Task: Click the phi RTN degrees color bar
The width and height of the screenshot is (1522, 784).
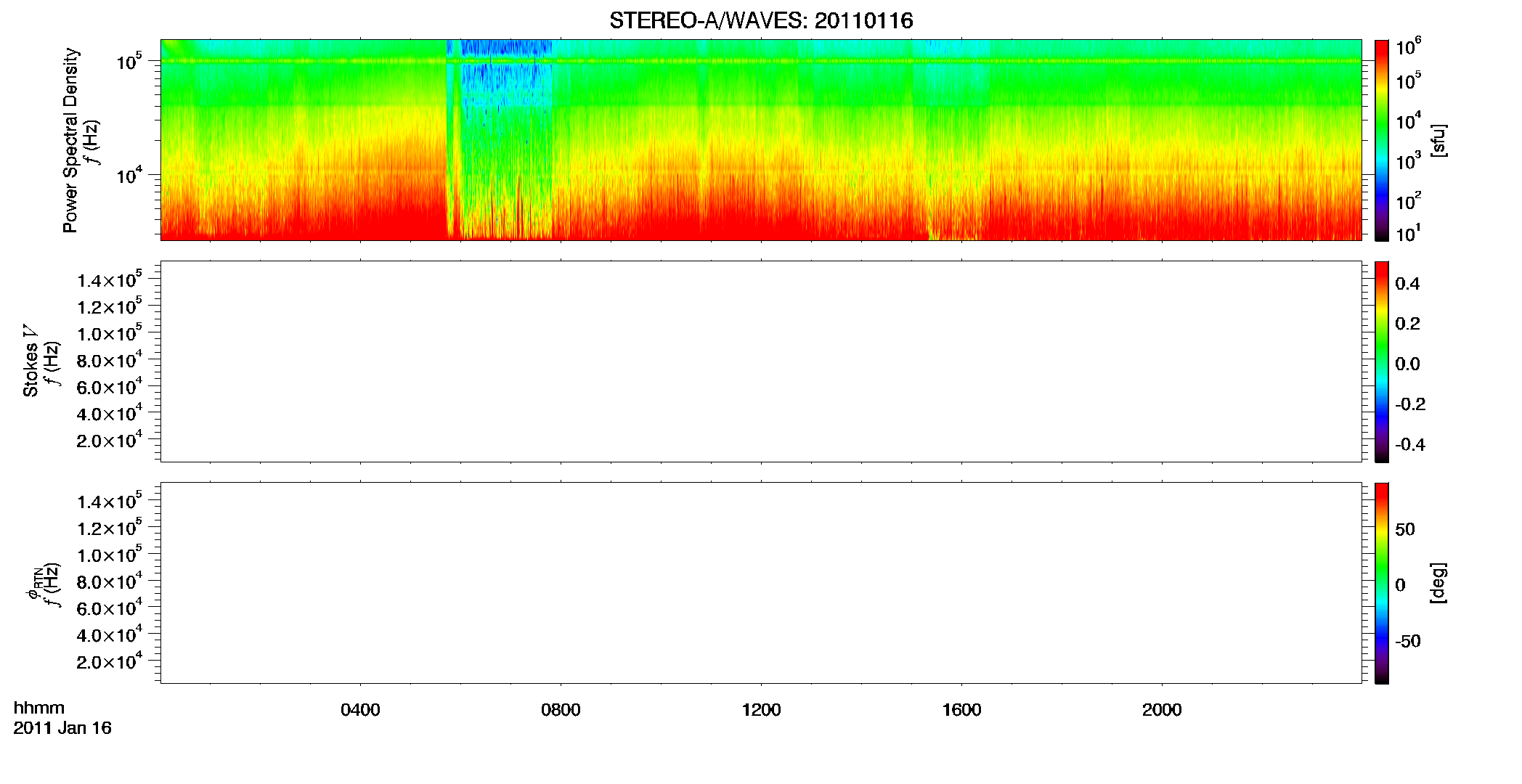Action: click(1382, 583)
